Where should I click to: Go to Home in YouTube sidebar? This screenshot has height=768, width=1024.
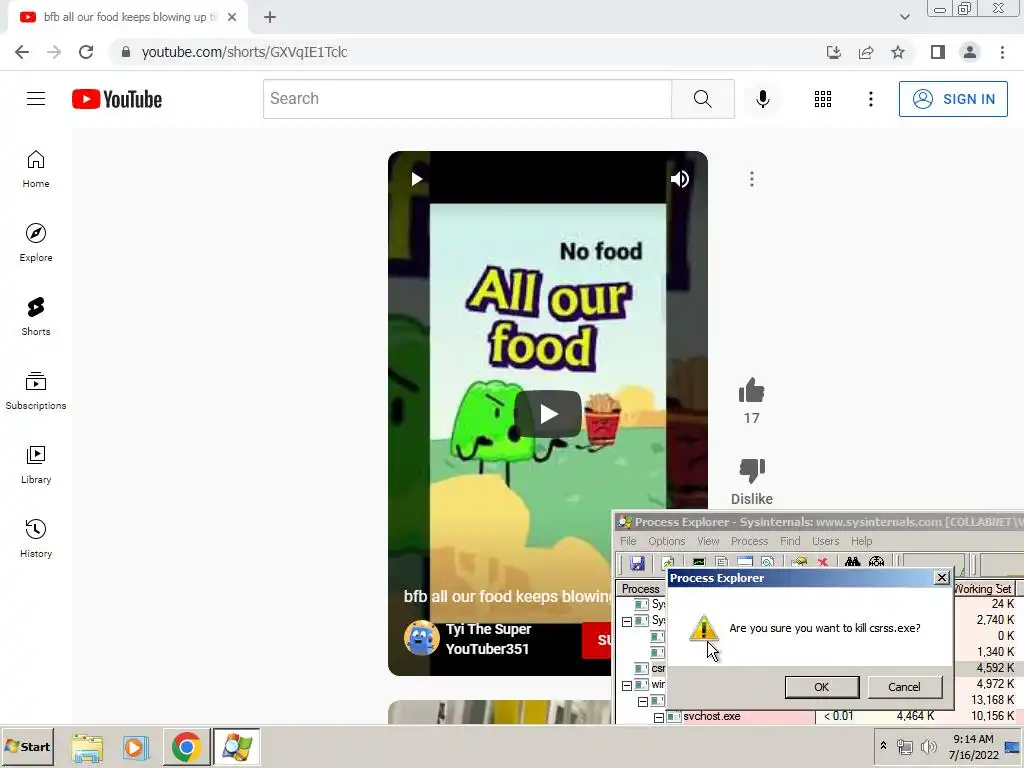[x=36, y=169]
